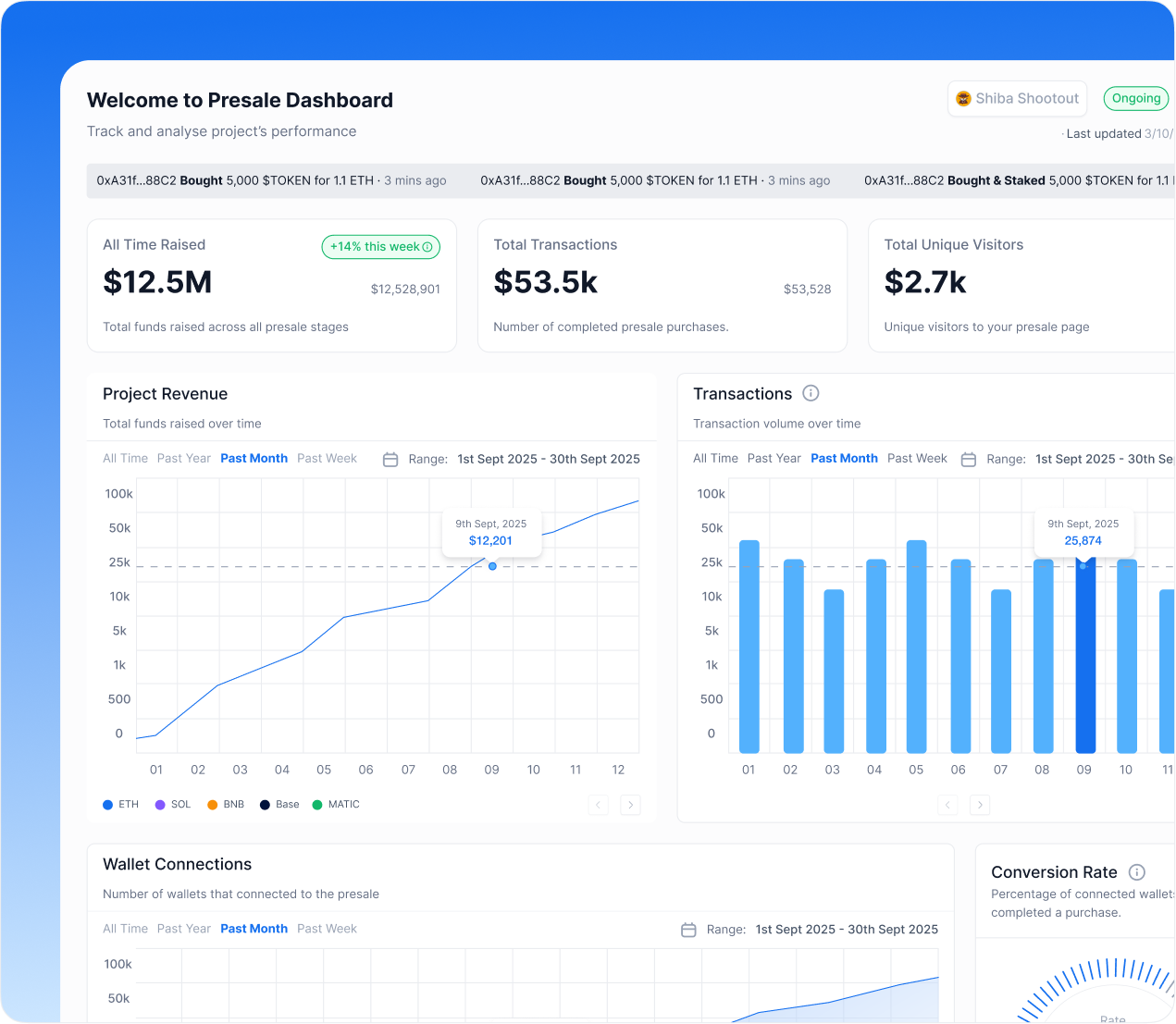
Task: Select Past Year in Transactions chart
Action: tap(774, 459)
